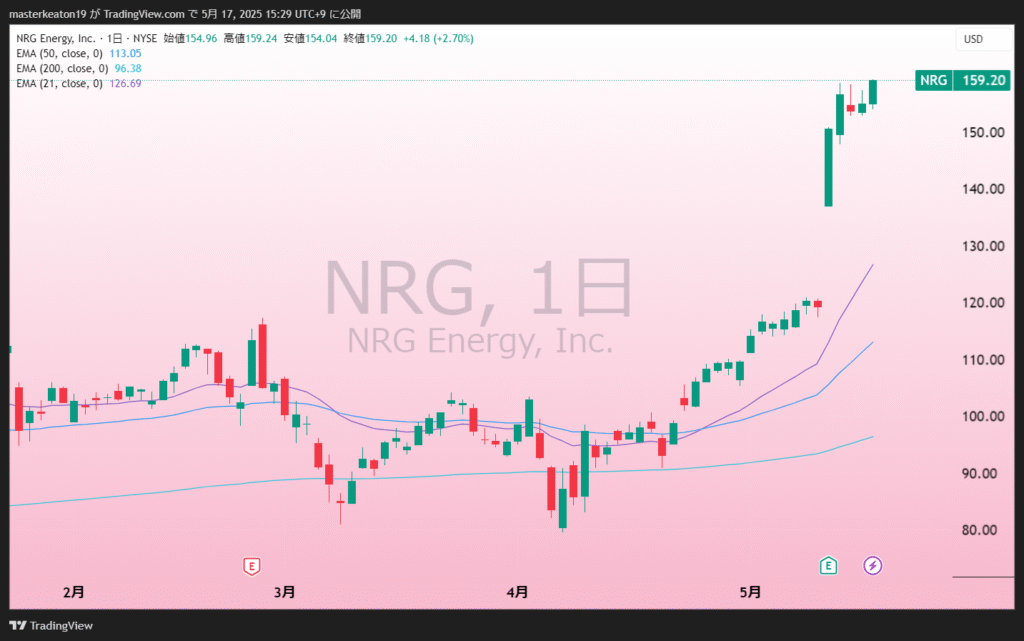Screen dimensions: 1024x641
Task: Click the 140.00 price axis label
Action: [983, 189]
